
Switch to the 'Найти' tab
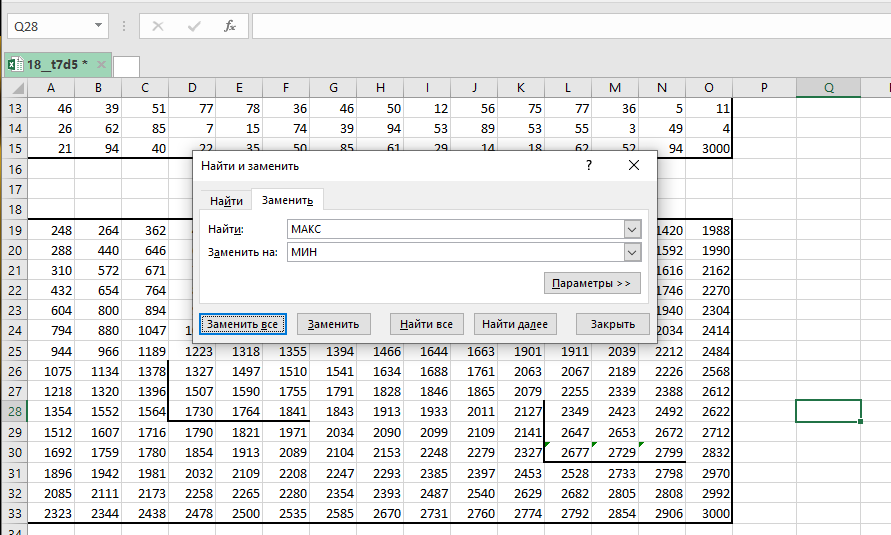(226, 201)
